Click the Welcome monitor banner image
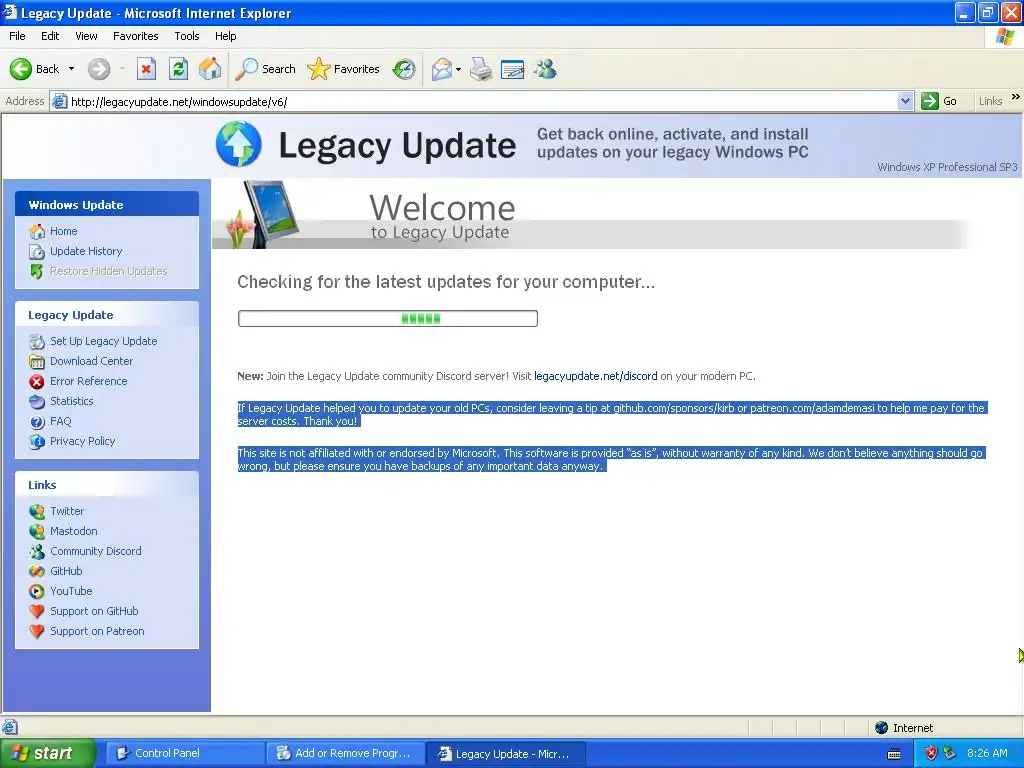Image resolution: width=1024 pixels, height=768 pixels. [x=263, y=214]
